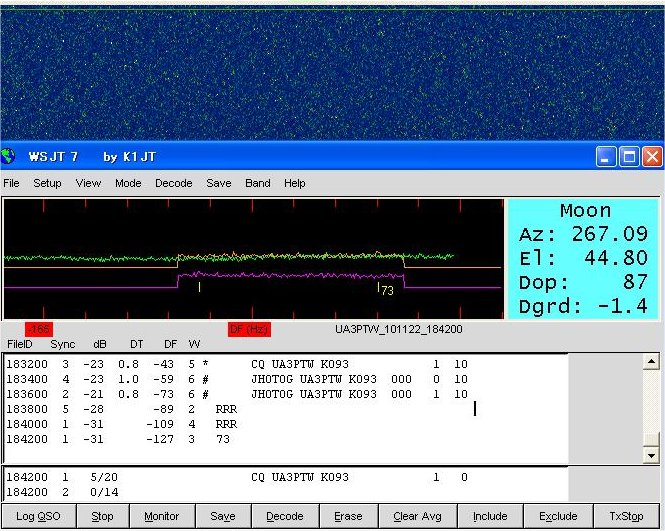The height and width of the screenshot is (531, 665).
Task: Minimize the WSJT 7 window
Action: coord(606,157)
